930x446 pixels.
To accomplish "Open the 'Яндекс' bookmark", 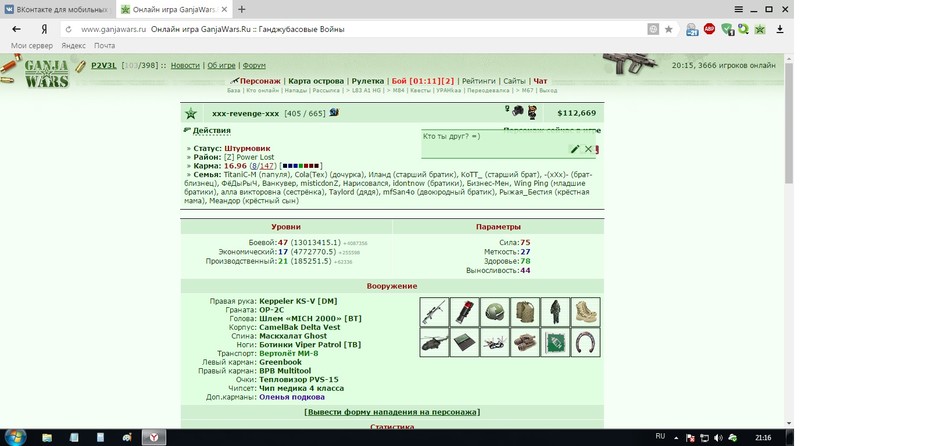I will click(74, 46).
